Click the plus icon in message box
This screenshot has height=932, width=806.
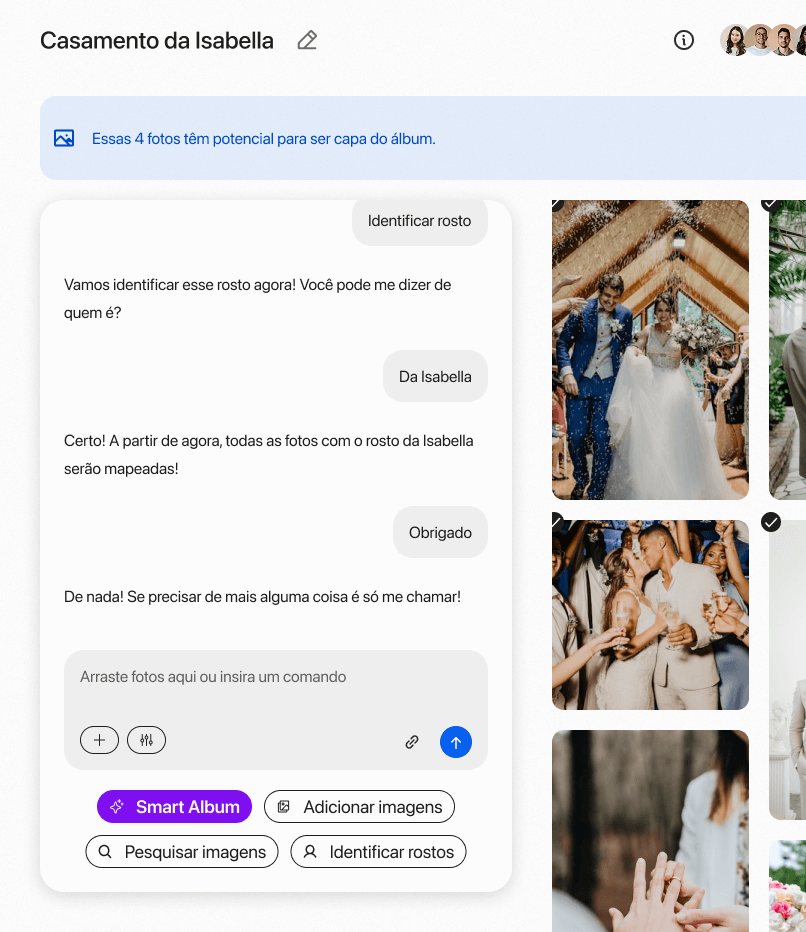click(x=99, y=740)
